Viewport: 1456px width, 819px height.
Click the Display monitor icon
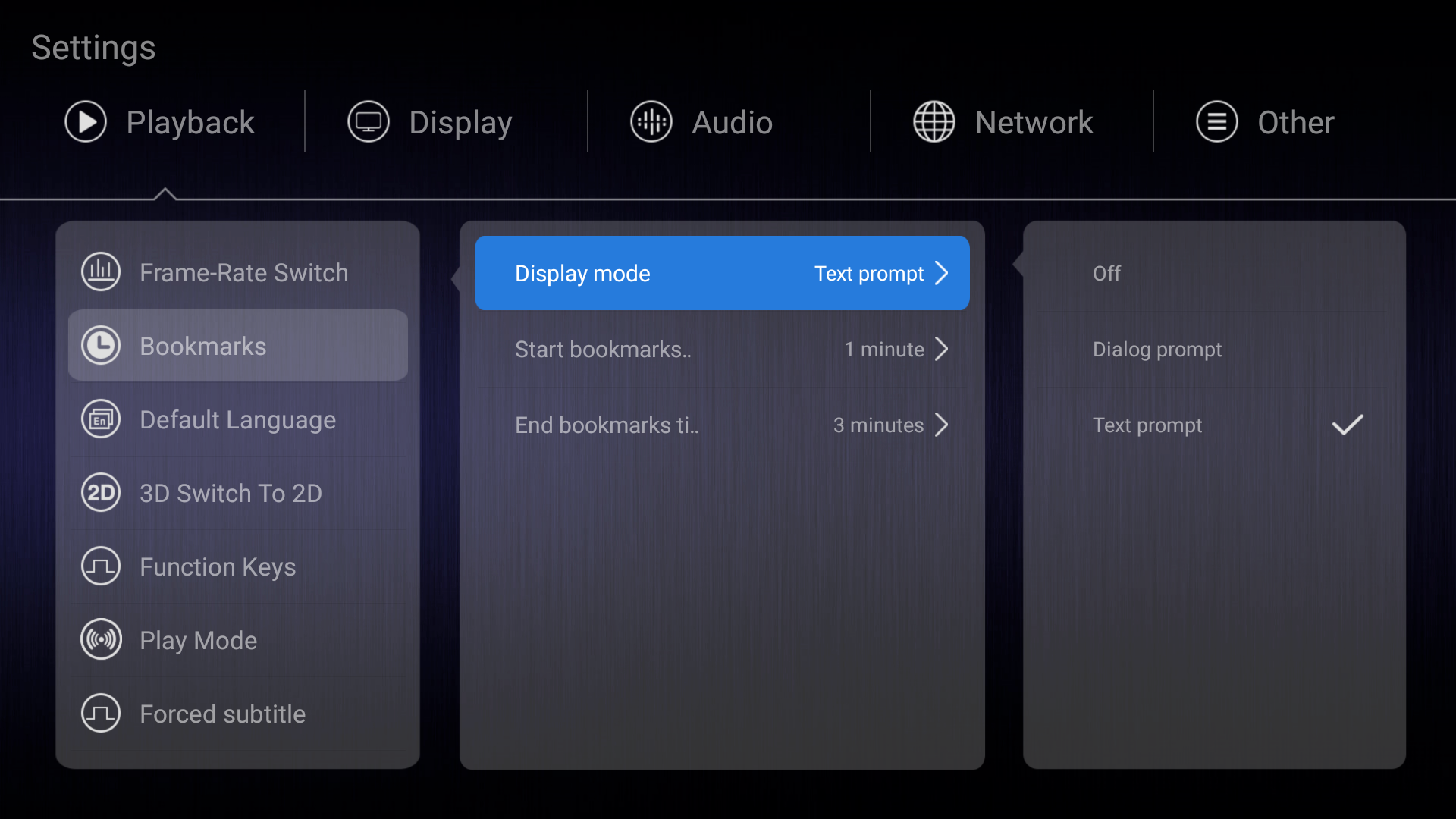coord(369,122)
